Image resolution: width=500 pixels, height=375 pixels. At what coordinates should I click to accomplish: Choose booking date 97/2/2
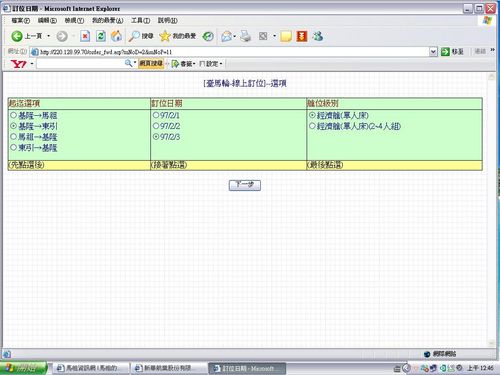click(x=156, y=126)
